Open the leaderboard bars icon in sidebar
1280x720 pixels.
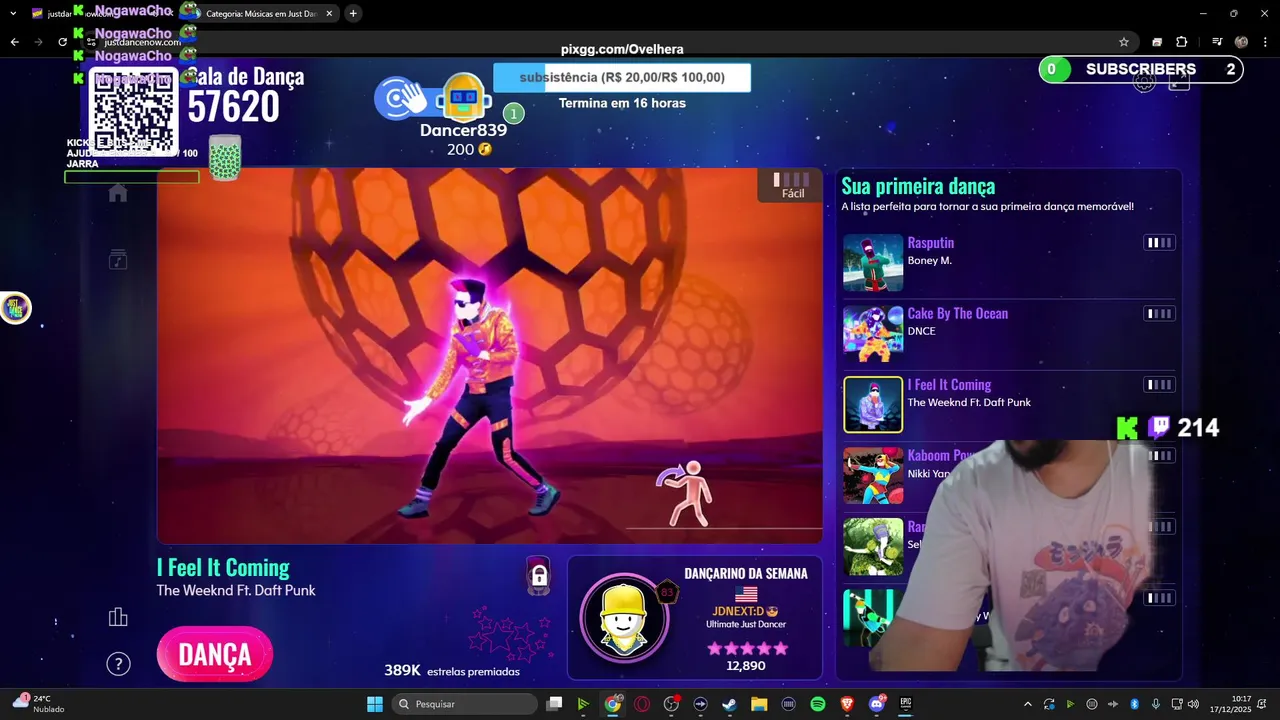coord(118,617)
